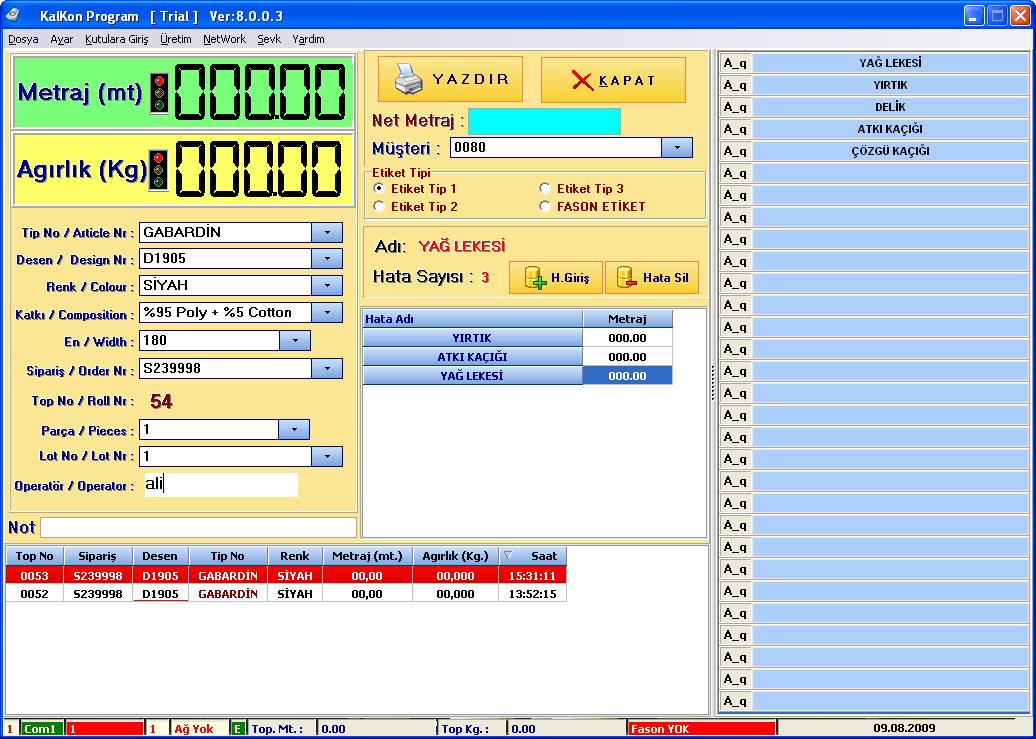Click the Top No column header
This screenshot has height=739, width=1036.
point(34,556)
